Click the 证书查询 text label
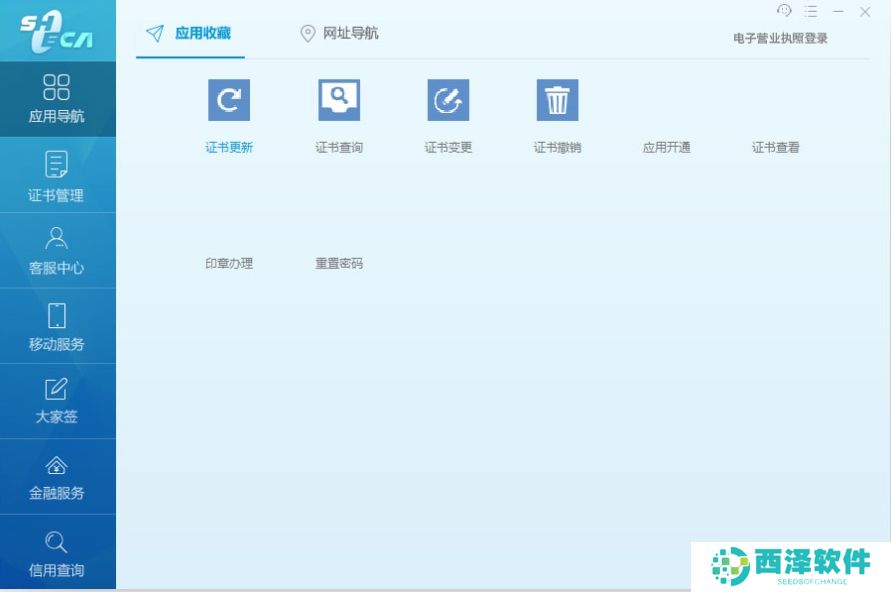891x592 pixels. [339, 148]
